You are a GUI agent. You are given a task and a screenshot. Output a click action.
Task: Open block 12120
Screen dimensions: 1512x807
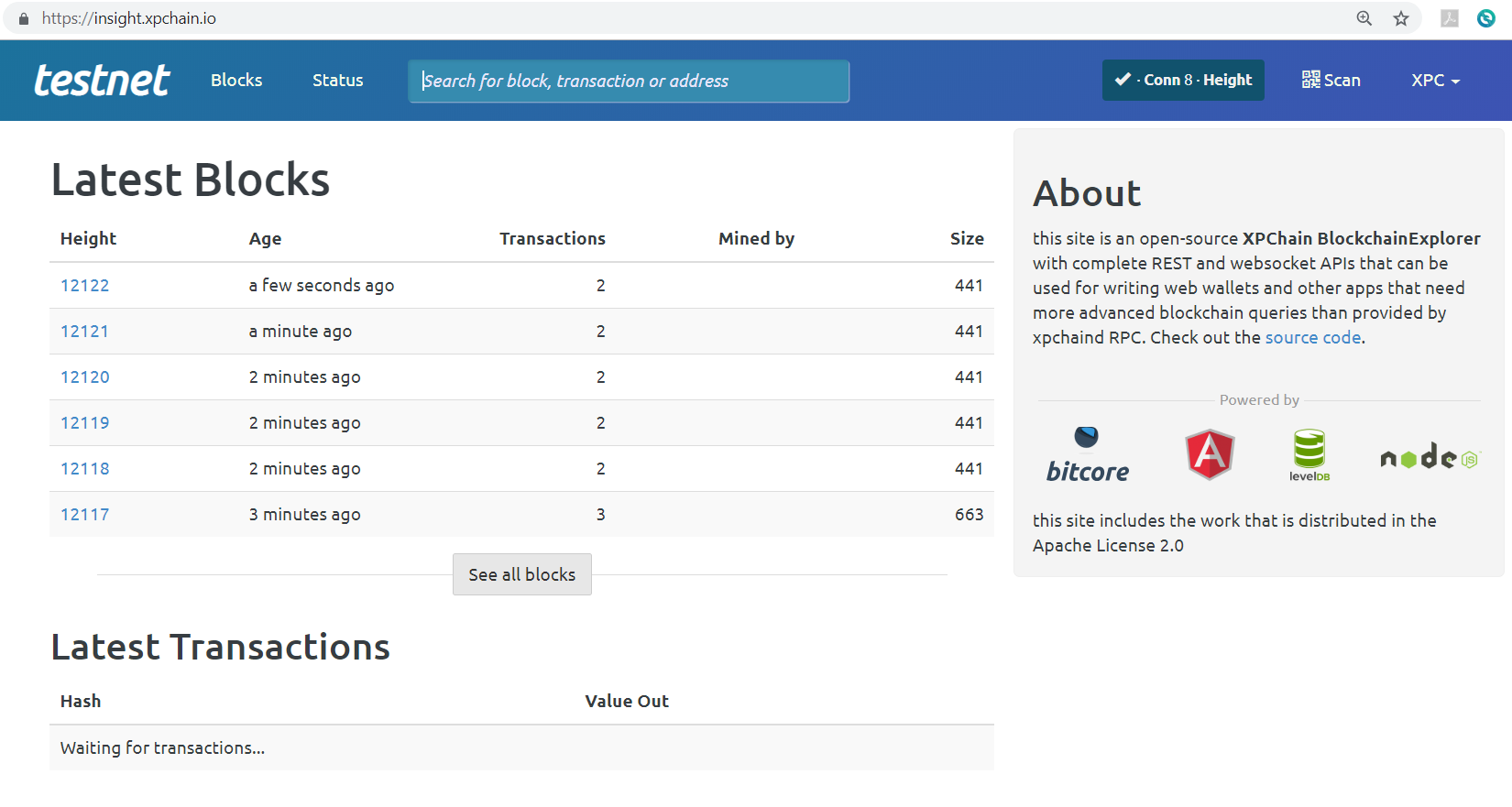[85, 377]
